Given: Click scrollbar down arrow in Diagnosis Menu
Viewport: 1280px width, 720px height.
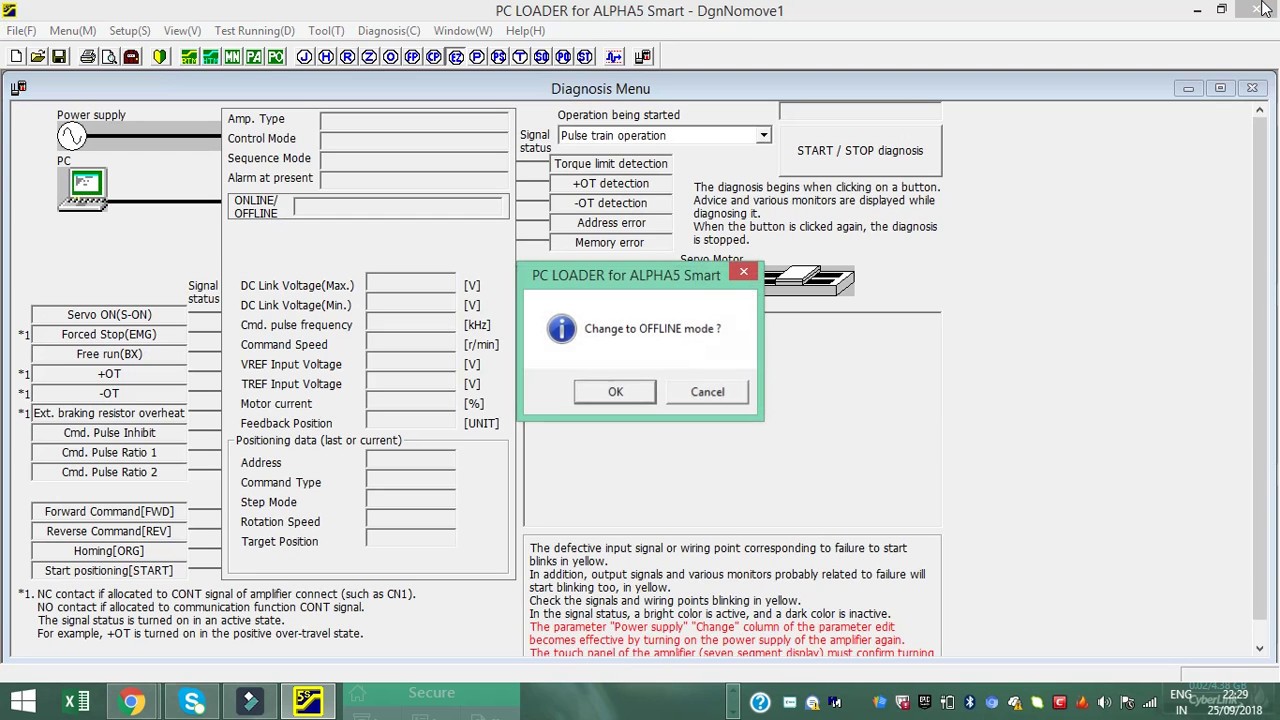Looking at the screenshot, I should coord(1259,648).
